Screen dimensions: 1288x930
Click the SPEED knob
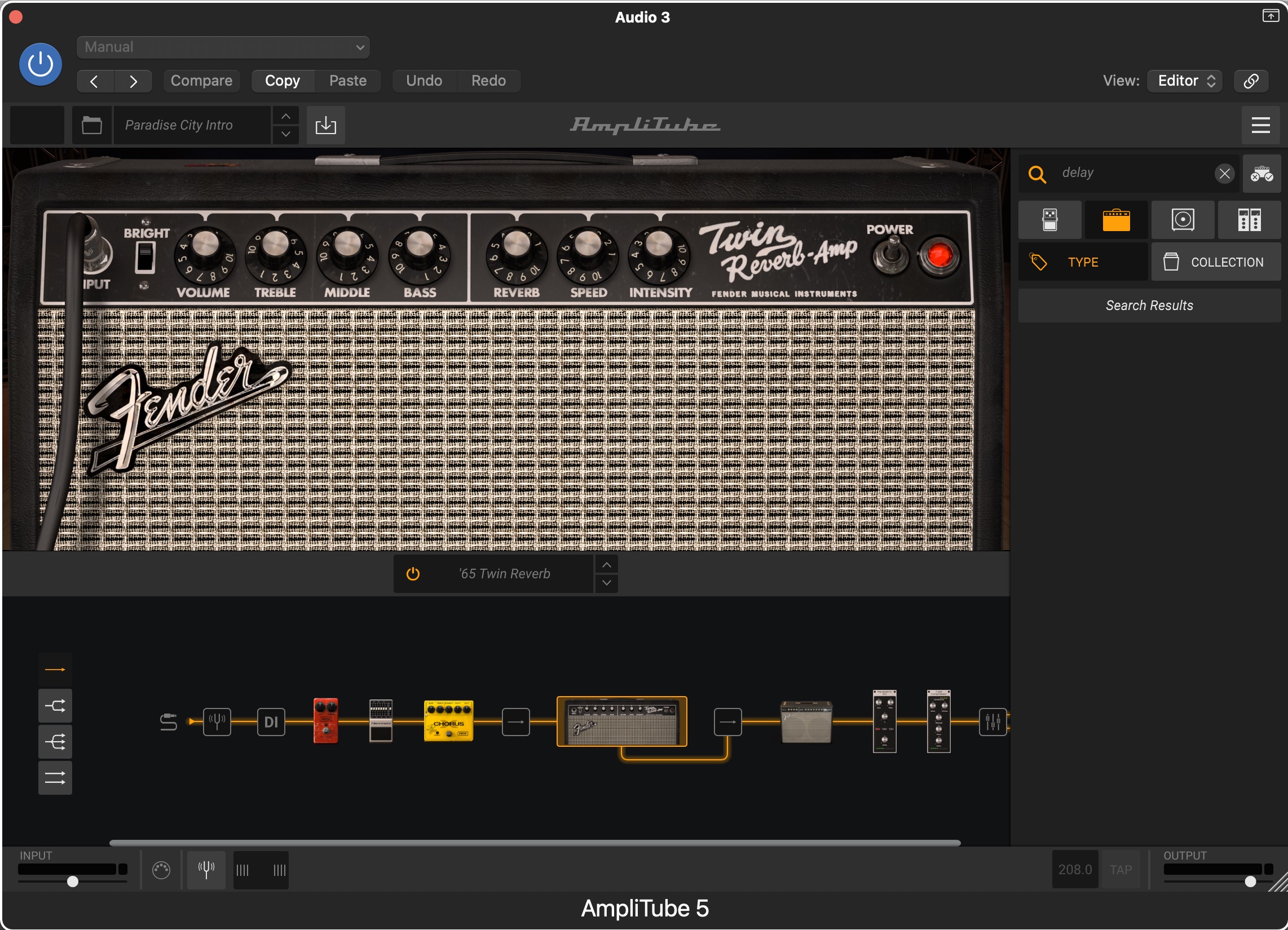[588, 254]
